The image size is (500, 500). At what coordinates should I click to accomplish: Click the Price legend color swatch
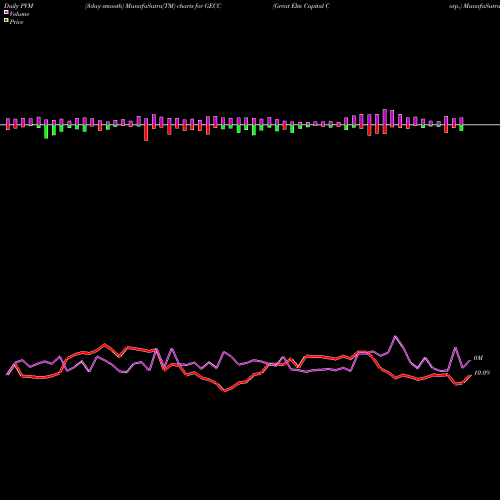point(6,21)
